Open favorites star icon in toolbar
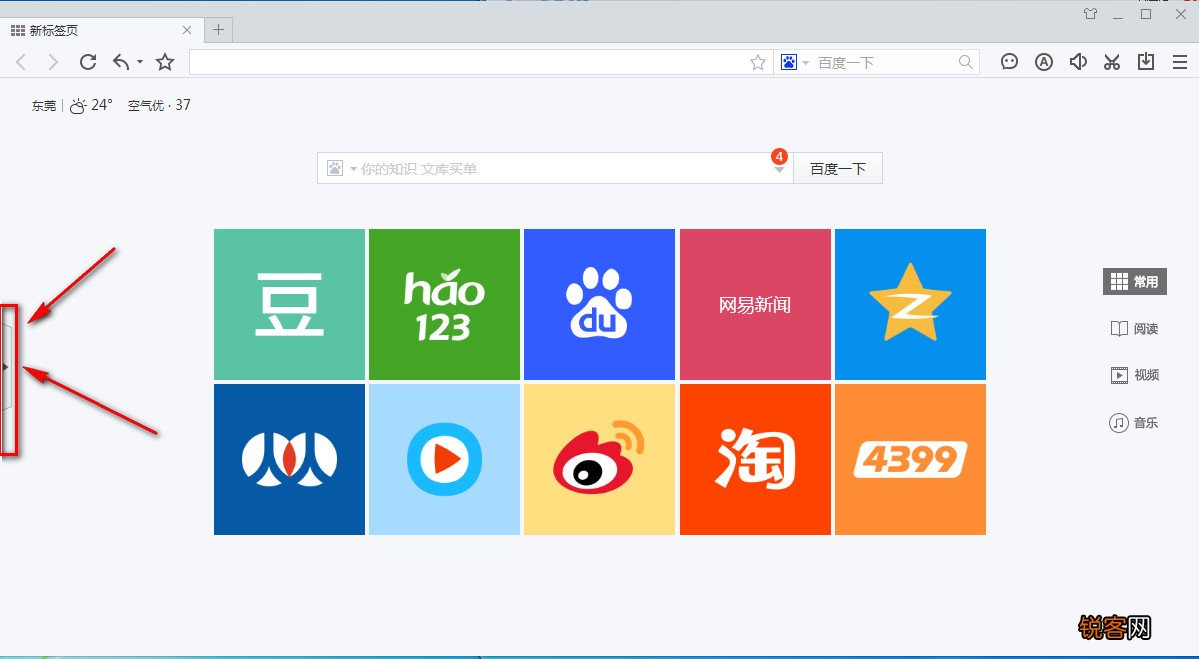This screenshot has width=1199, height=659. pyautogui.click(x=165, y=62)
